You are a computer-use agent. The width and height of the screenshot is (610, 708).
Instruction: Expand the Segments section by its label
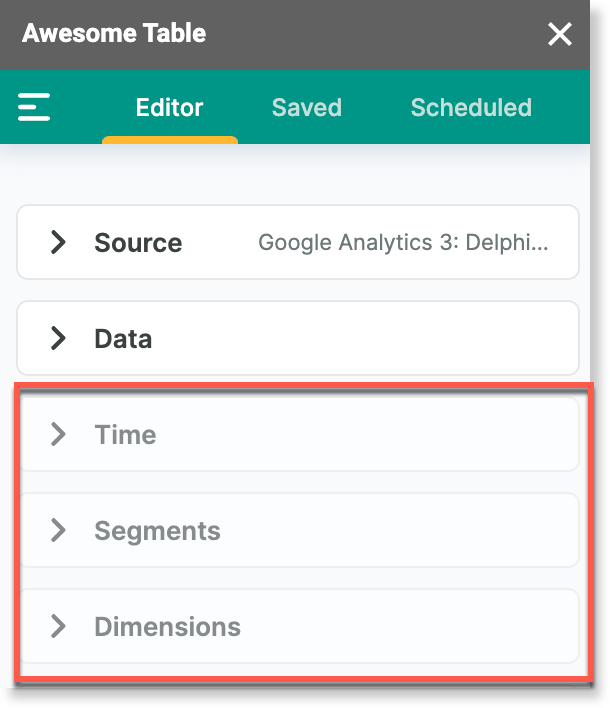click(157, 531)
